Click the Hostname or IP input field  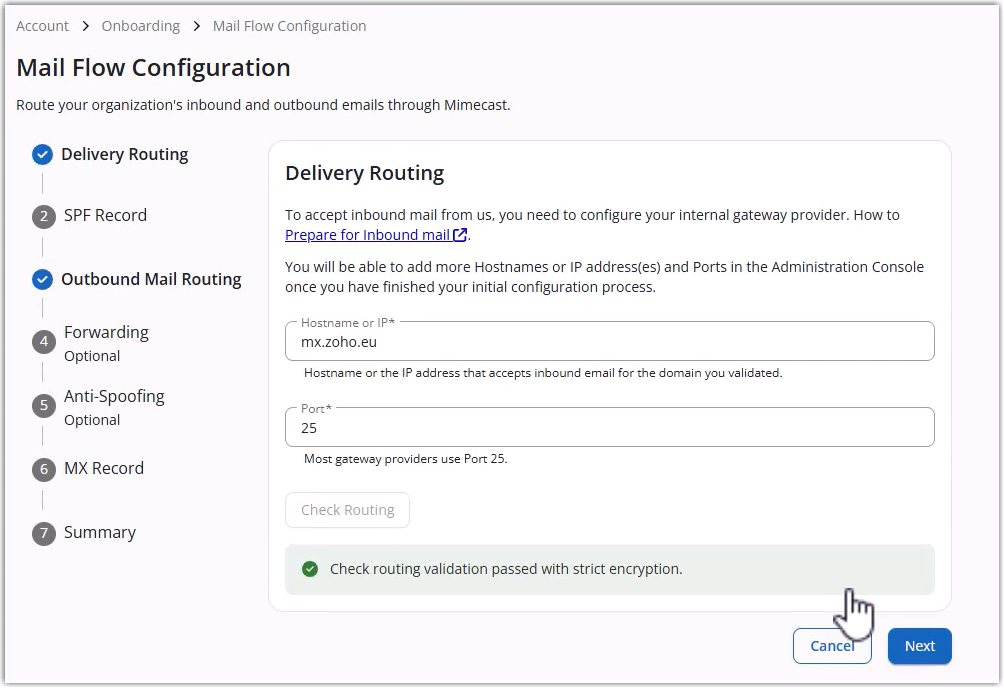(609, 341)
